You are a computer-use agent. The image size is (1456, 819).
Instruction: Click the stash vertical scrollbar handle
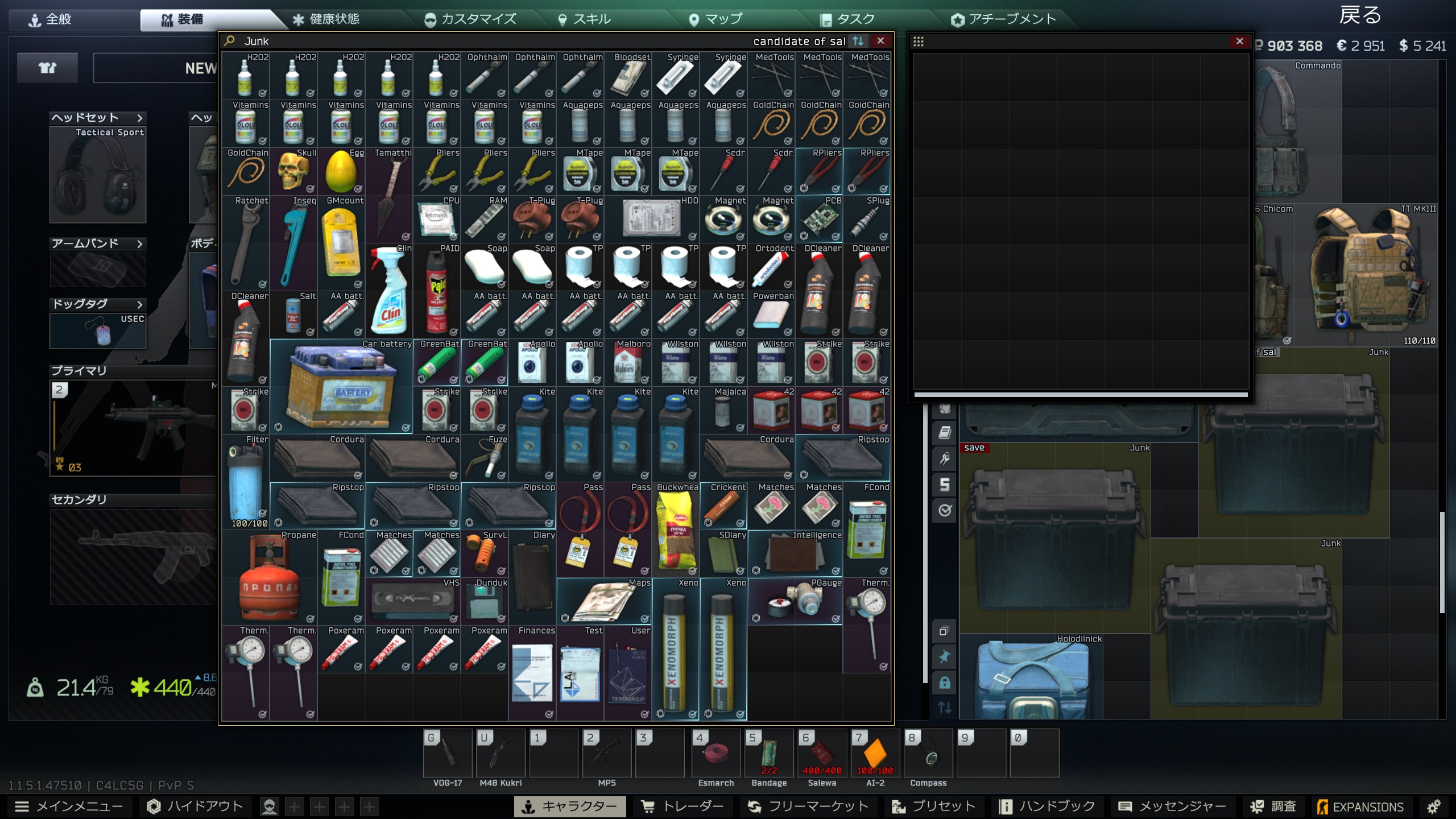click(x=1442, y=562)
